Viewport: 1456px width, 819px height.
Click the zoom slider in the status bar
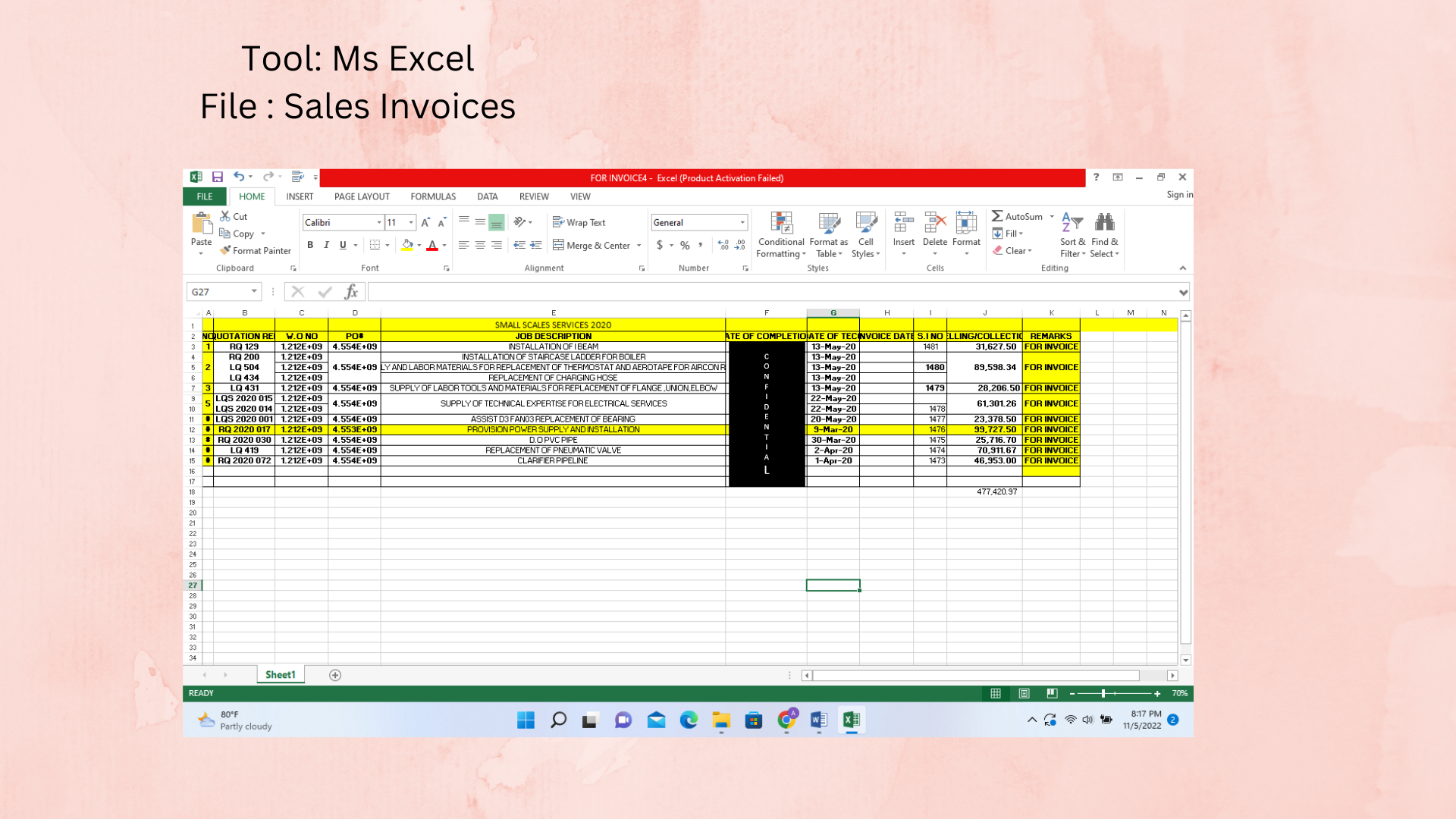[x=1103, y=693]
